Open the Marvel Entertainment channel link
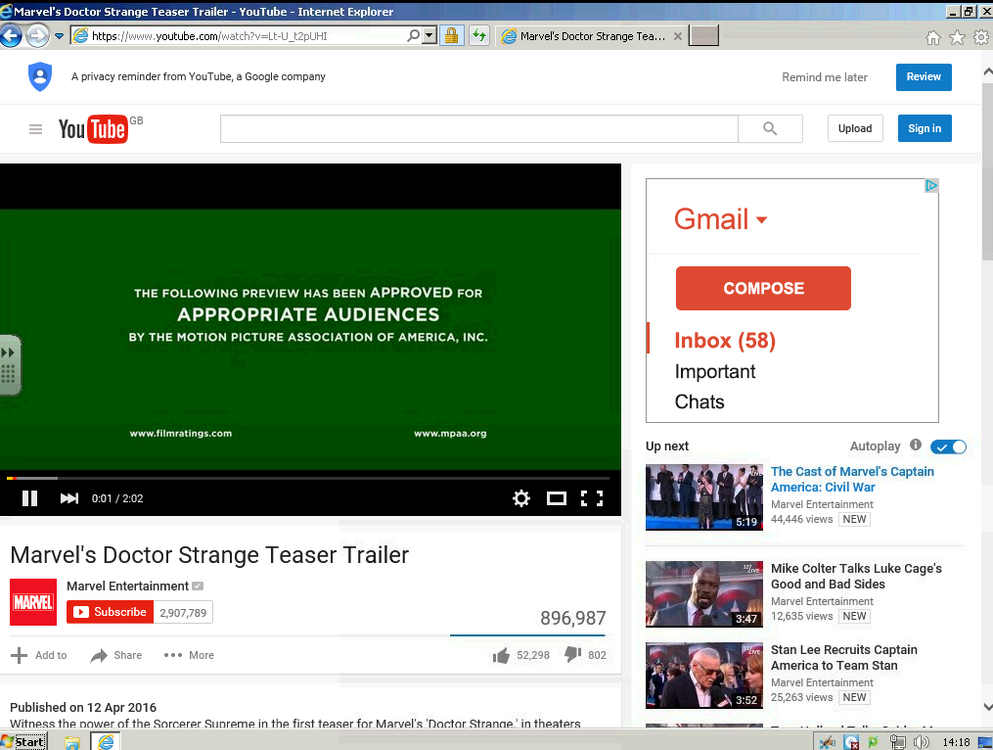993x750 pixels. point(127,586)
